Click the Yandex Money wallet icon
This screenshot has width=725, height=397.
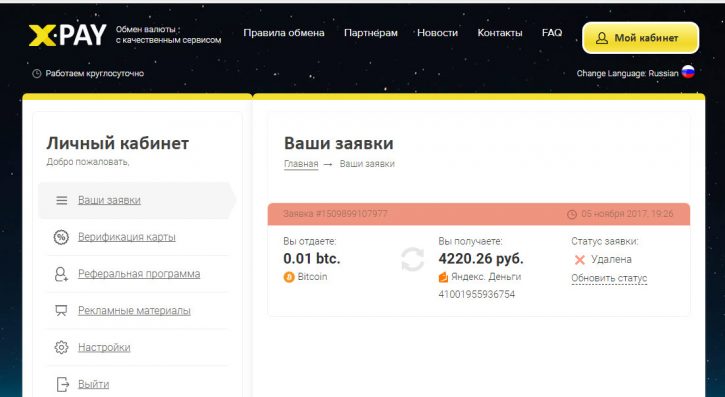click(443, 277)
